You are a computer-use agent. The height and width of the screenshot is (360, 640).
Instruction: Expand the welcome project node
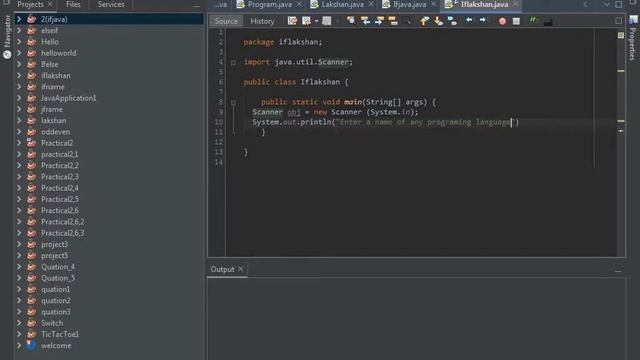click(19, 345)
